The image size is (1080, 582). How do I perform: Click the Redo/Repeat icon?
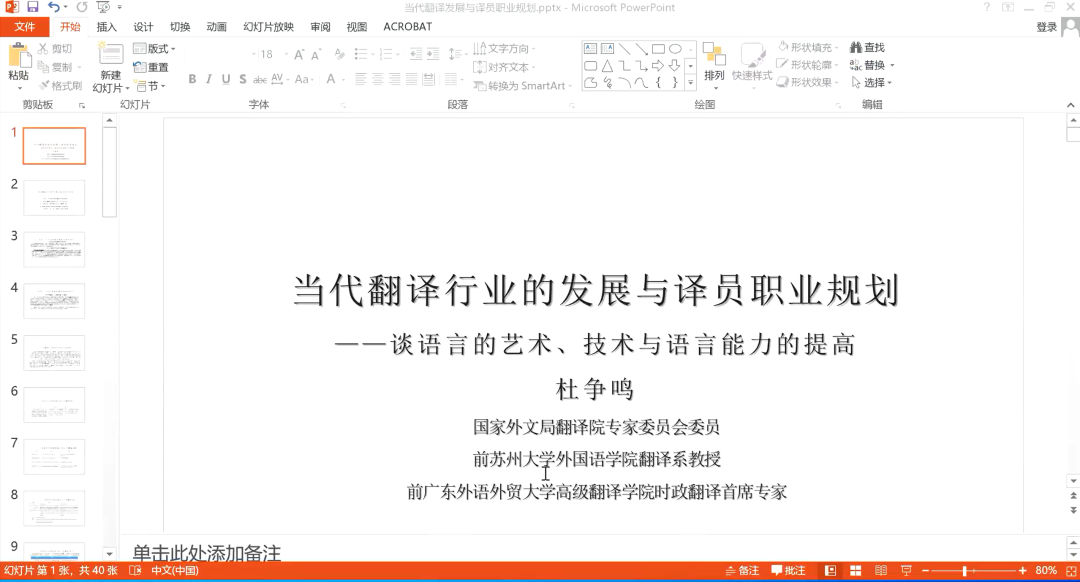coord(82,7)
